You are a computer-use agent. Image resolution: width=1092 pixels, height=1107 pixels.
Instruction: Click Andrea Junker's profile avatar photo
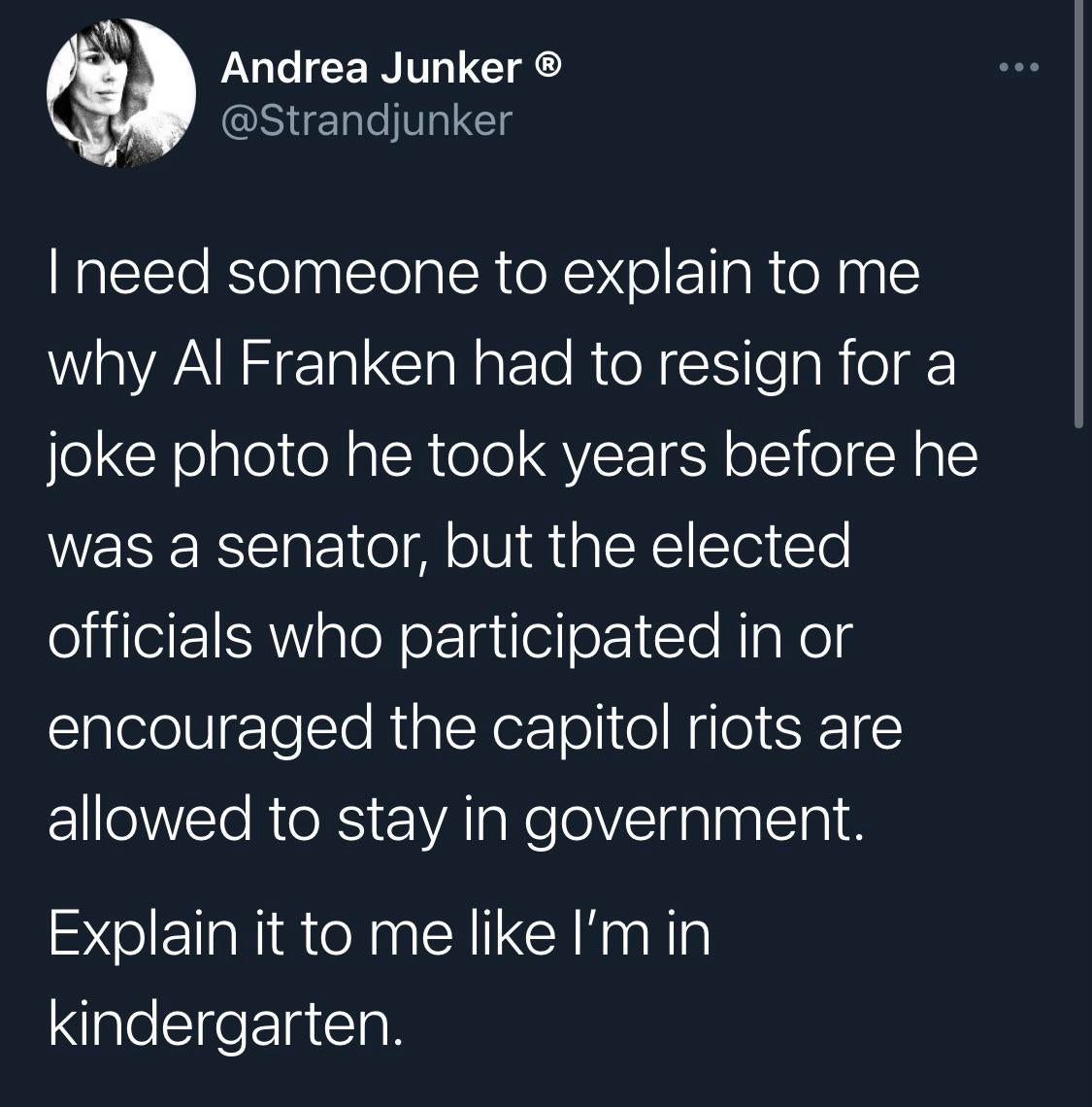click(121, 93)
